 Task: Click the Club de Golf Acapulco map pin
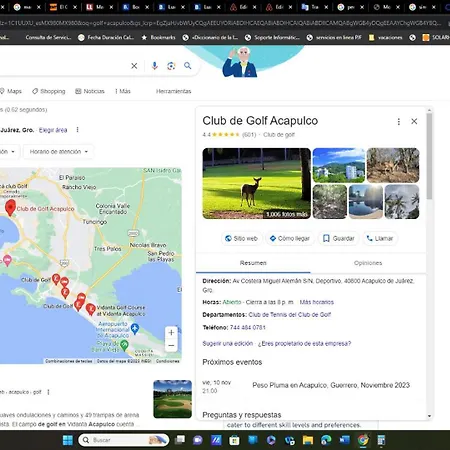point(10,208)
